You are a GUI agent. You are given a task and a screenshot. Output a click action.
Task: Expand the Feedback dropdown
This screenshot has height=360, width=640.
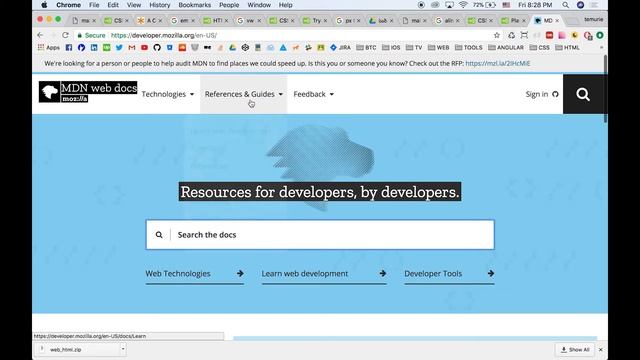pyautogui.click(x=313, y=94)
